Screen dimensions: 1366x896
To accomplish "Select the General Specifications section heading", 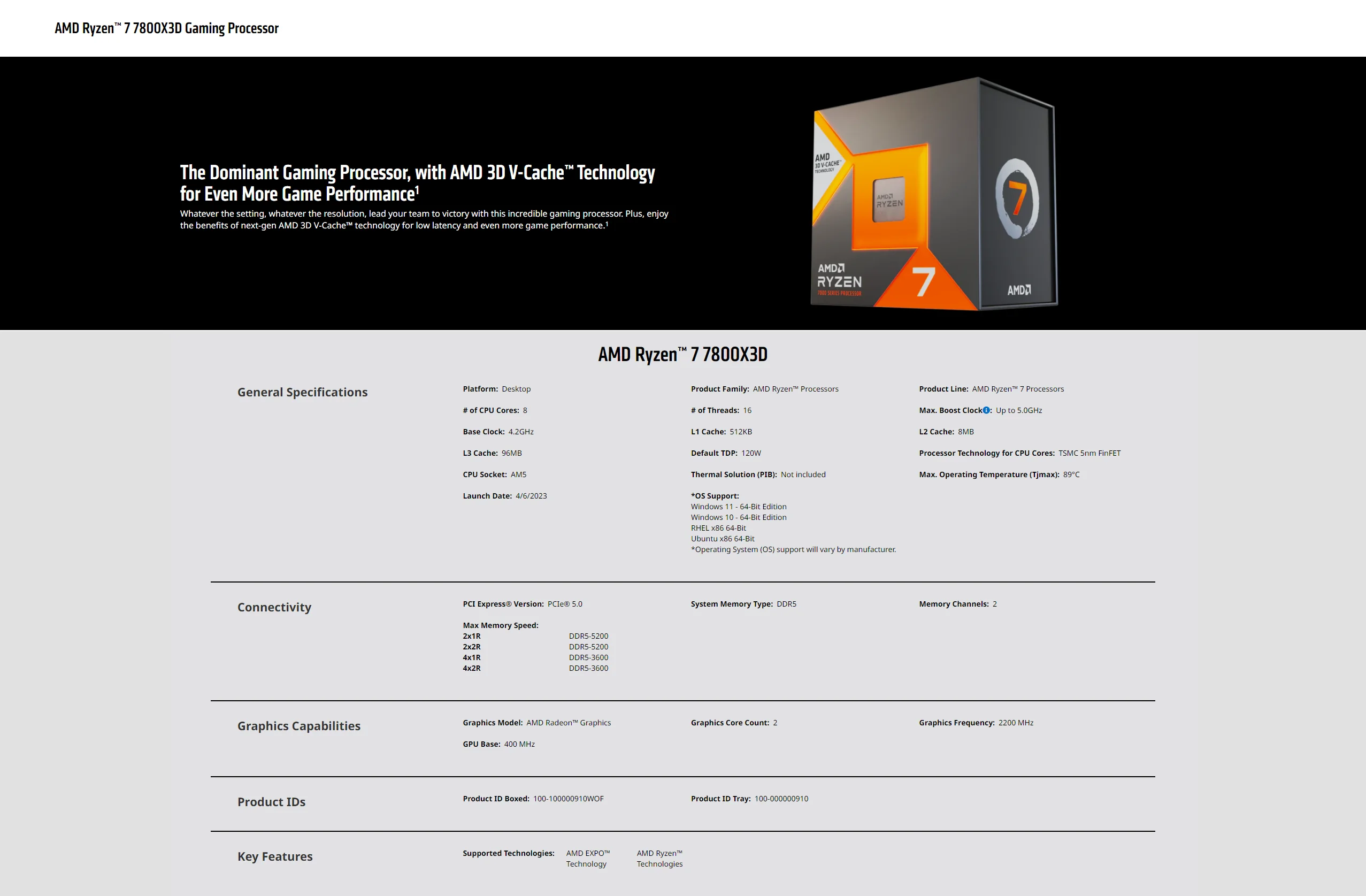I will (x=302, y=392).
